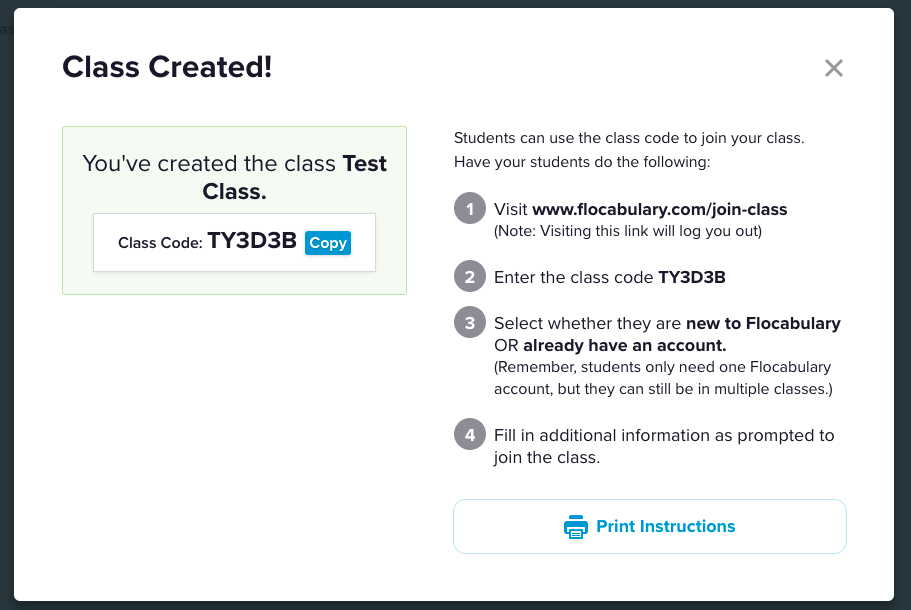
Task: Click the "Students can use the class code" line
Action: point(628,137)
